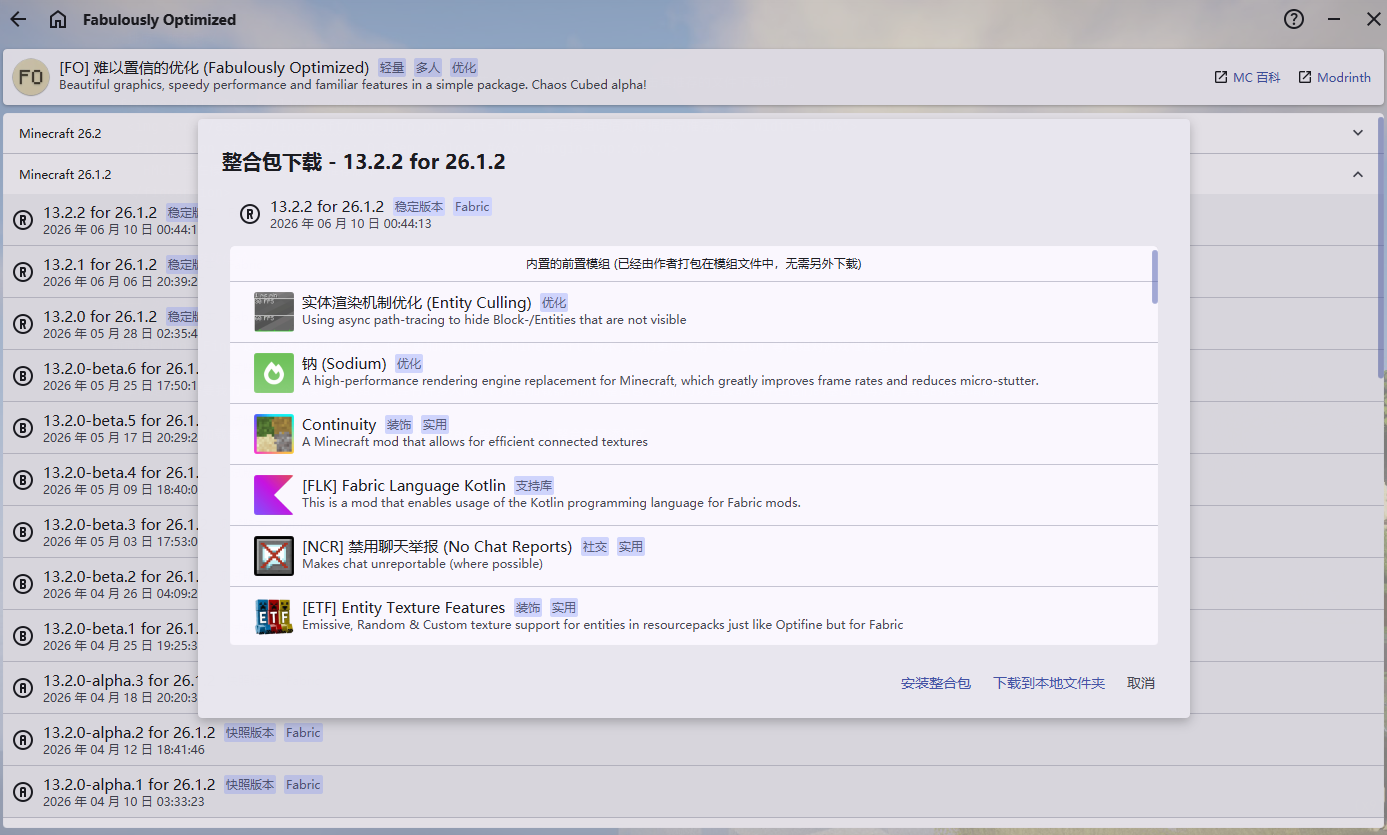Viewport: 1387px width, 835px height.
Task: Click the ETF Entity Texture Features icon
Action: click(x=274, y=616)
